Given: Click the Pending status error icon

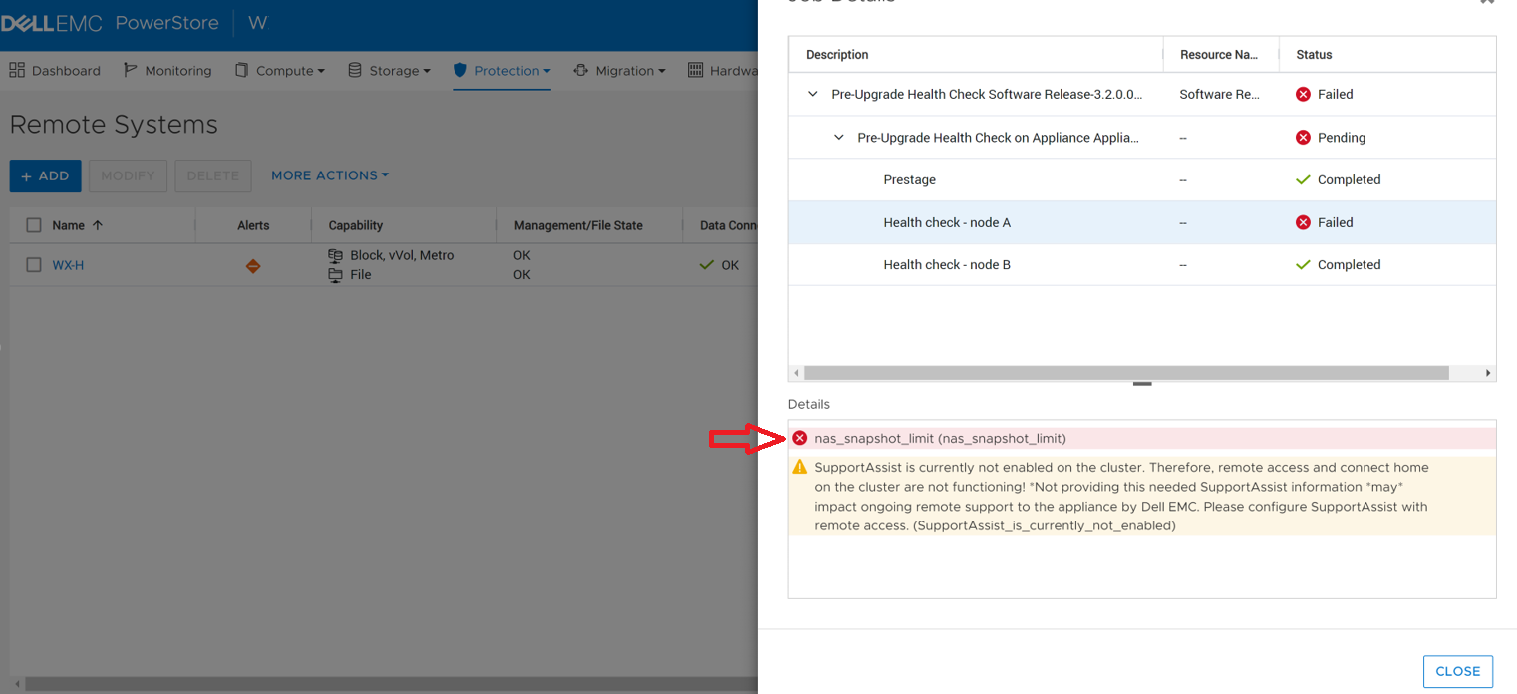Looking at the screenshot, I should [x=1303, y=138].
